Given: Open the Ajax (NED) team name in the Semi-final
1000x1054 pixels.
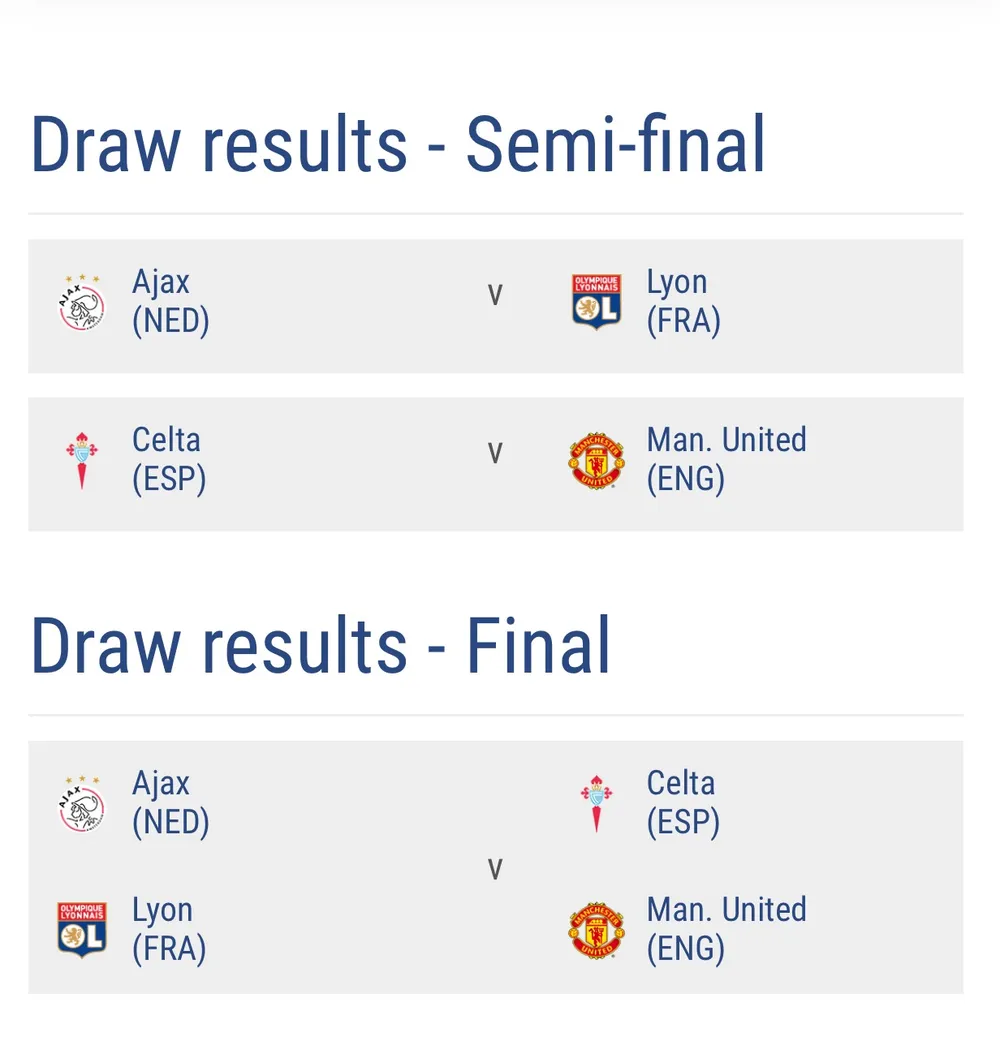Looking at the screenshot, I should (171, 302).
